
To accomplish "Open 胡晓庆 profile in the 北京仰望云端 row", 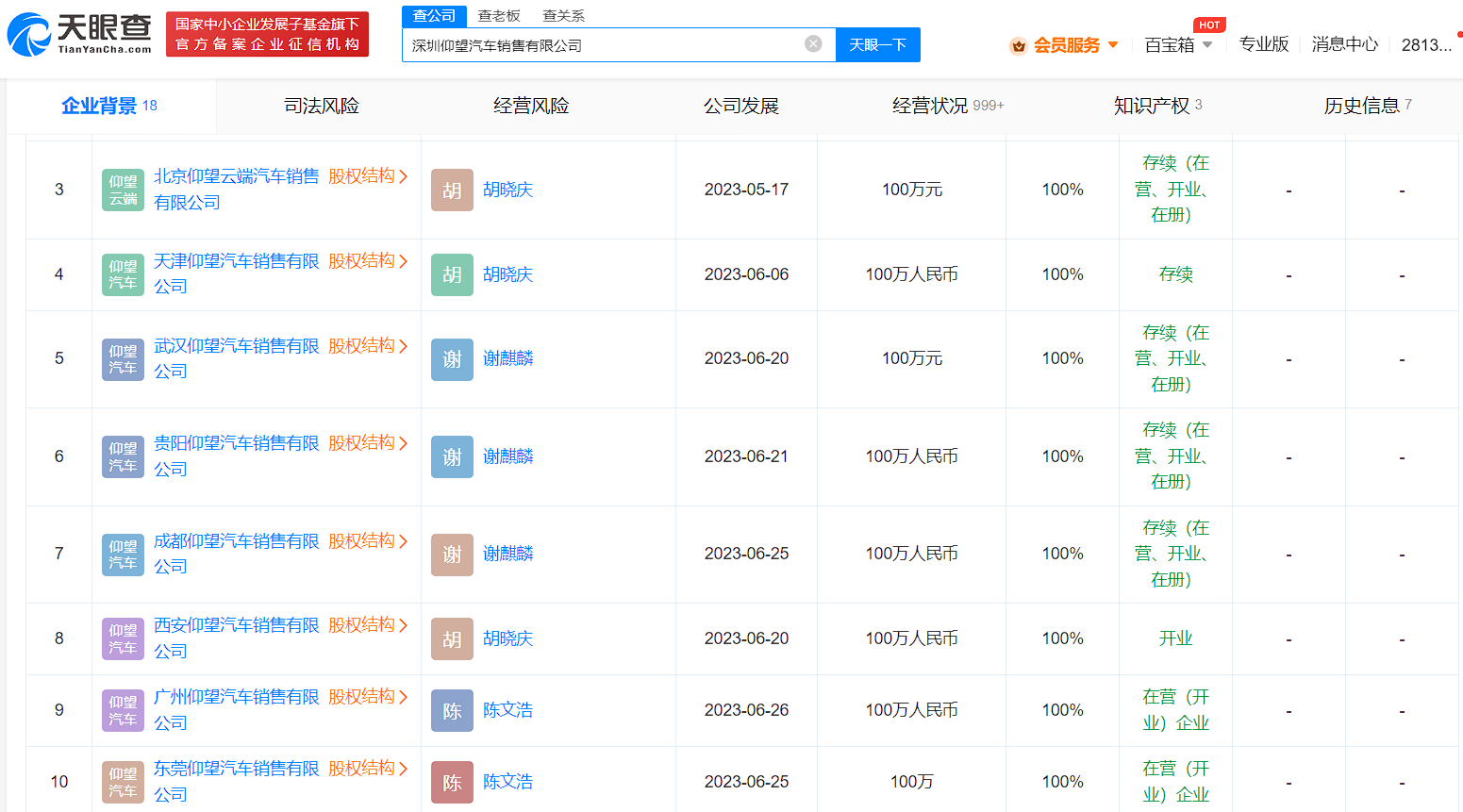I will click(508, 190).
